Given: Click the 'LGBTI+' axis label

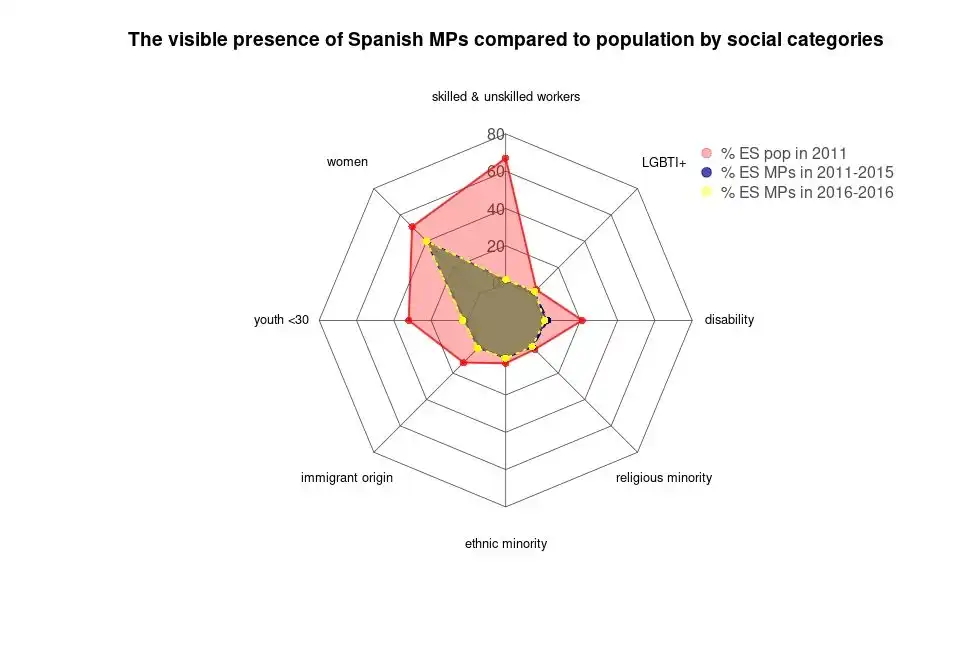Looking at the screenshot, I should (664, 163).
